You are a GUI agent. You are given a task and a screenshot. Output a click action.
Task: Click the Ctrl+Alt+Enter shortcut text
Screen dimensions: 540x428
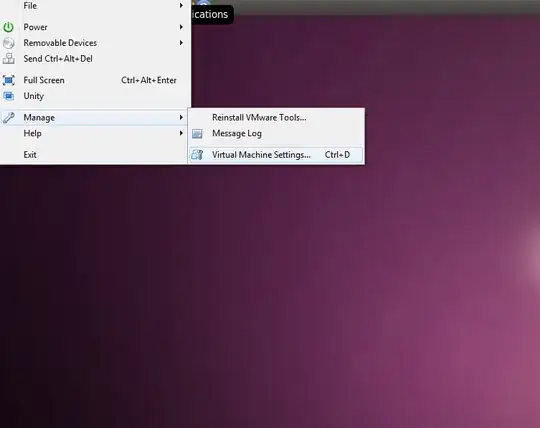point(149,80)
